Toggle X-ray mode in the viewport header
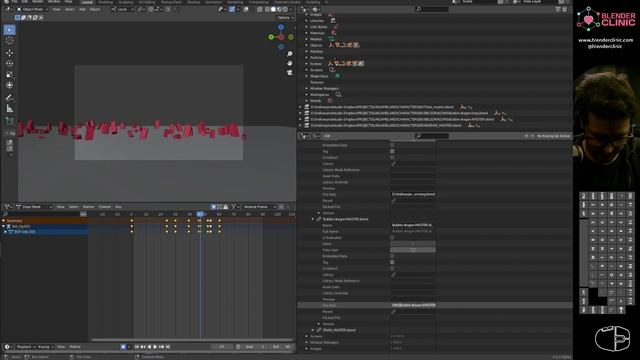Image resolution: width=640 pixels, height=360 pixels. click(260, 9)
